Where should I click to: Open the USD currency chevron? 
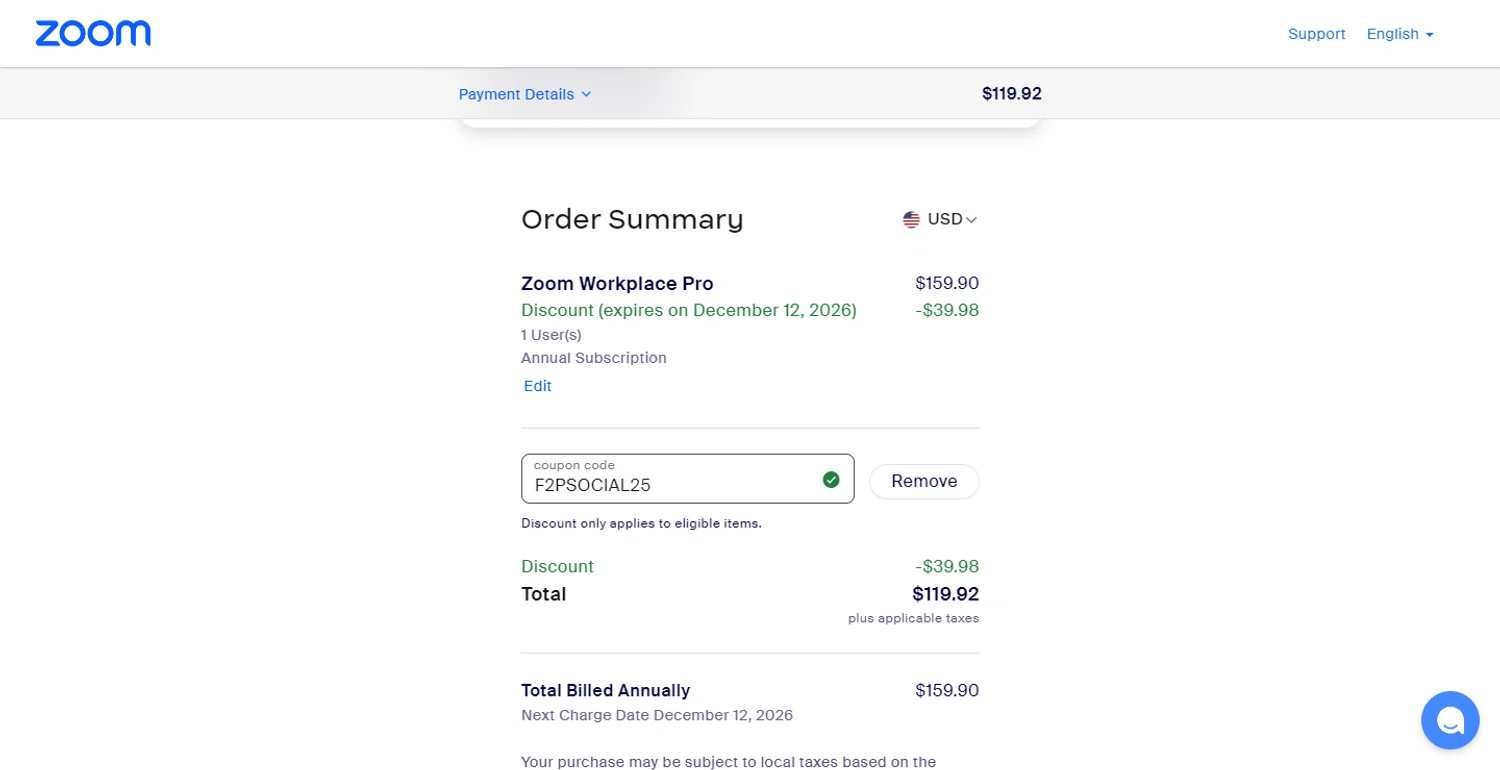pyautogui.click(x=971, y=220)
